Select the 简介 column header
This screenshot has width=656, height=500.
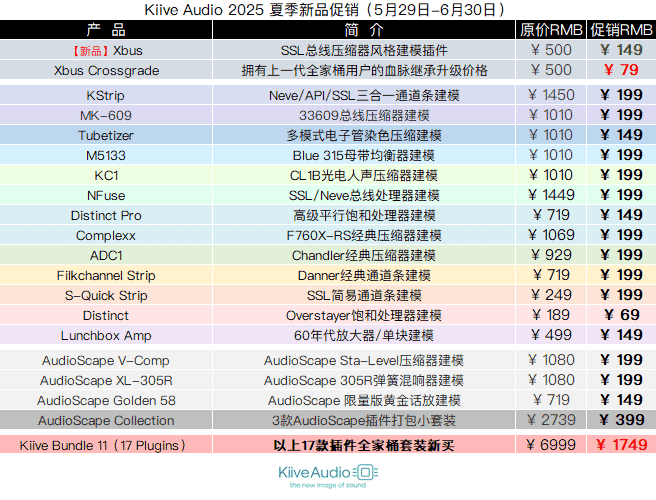[x=364, y=30]
